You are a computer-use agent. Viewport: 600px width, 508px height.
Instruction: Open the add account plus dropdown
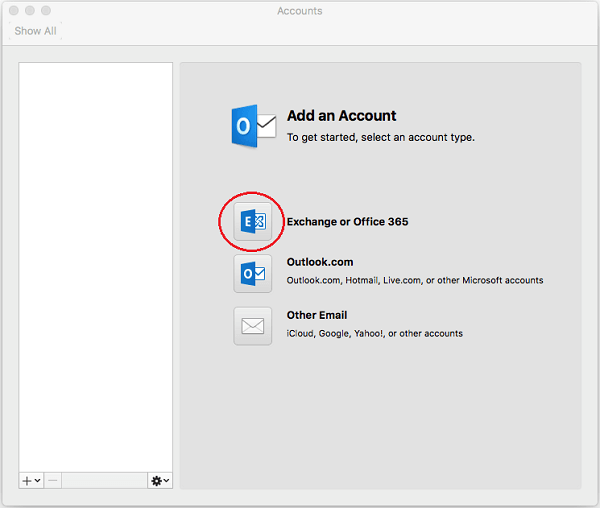31,480
